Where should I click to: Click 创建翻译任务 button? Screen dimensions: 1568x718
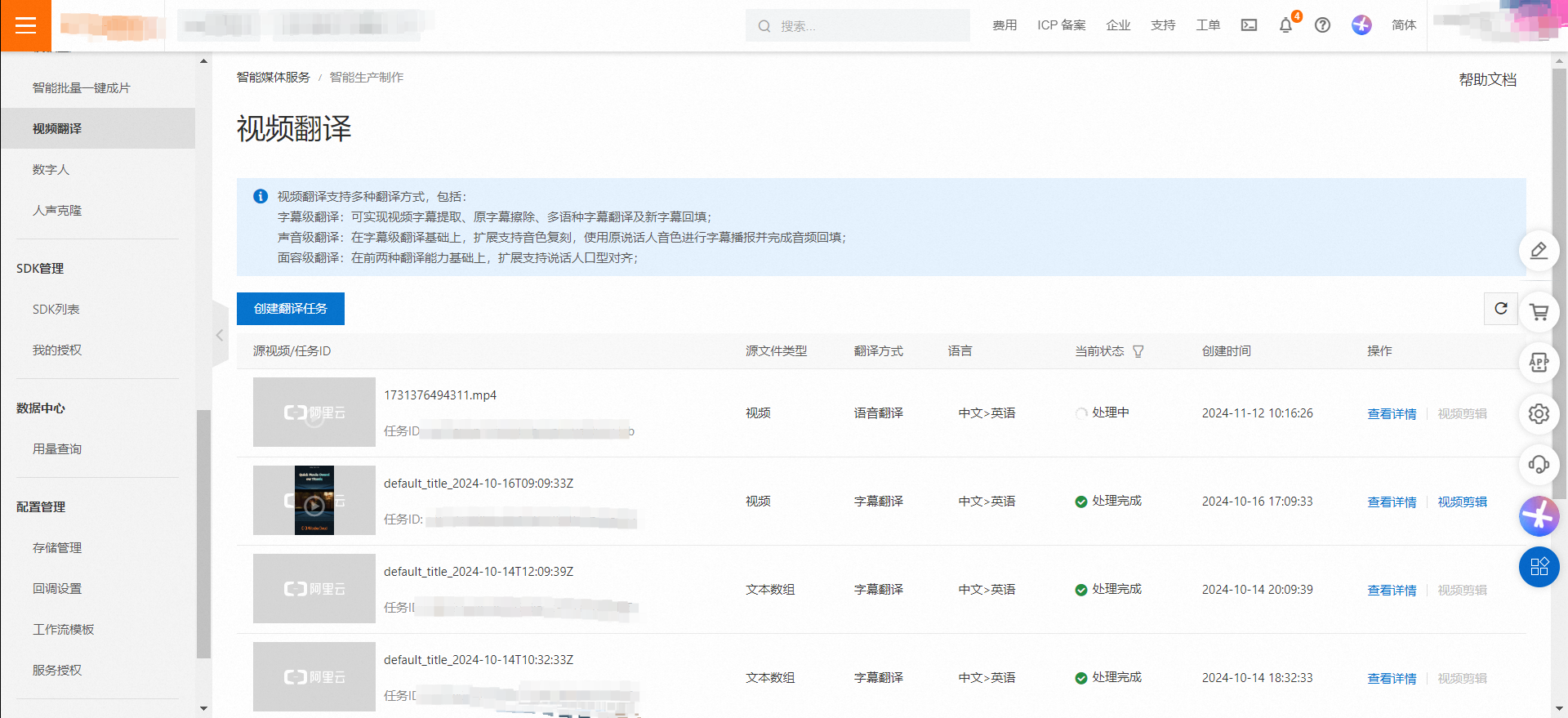point(291,309)
